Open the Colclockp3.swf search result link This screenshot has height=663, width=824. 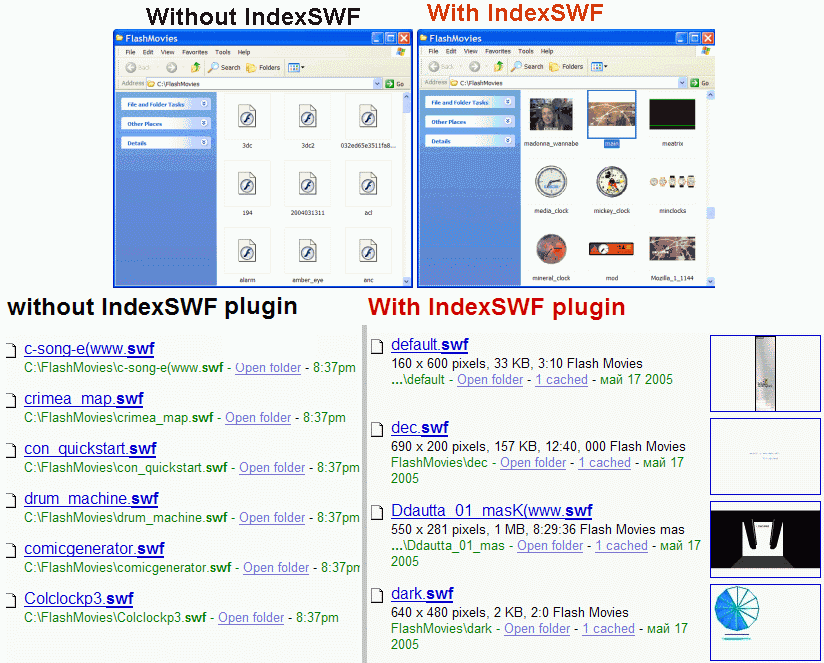[79, 598]
